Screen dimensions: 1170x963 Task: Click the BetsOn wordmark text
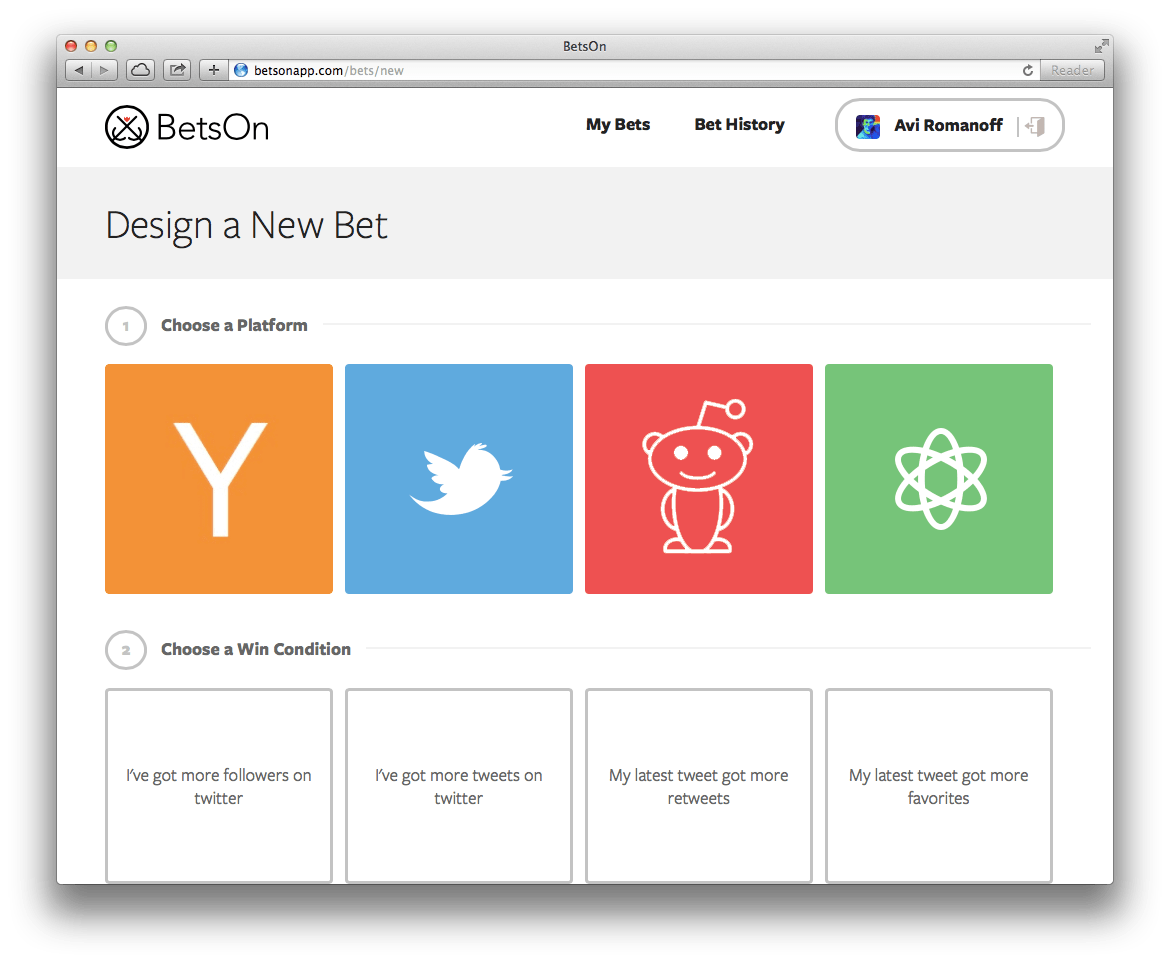click(213, 128)
